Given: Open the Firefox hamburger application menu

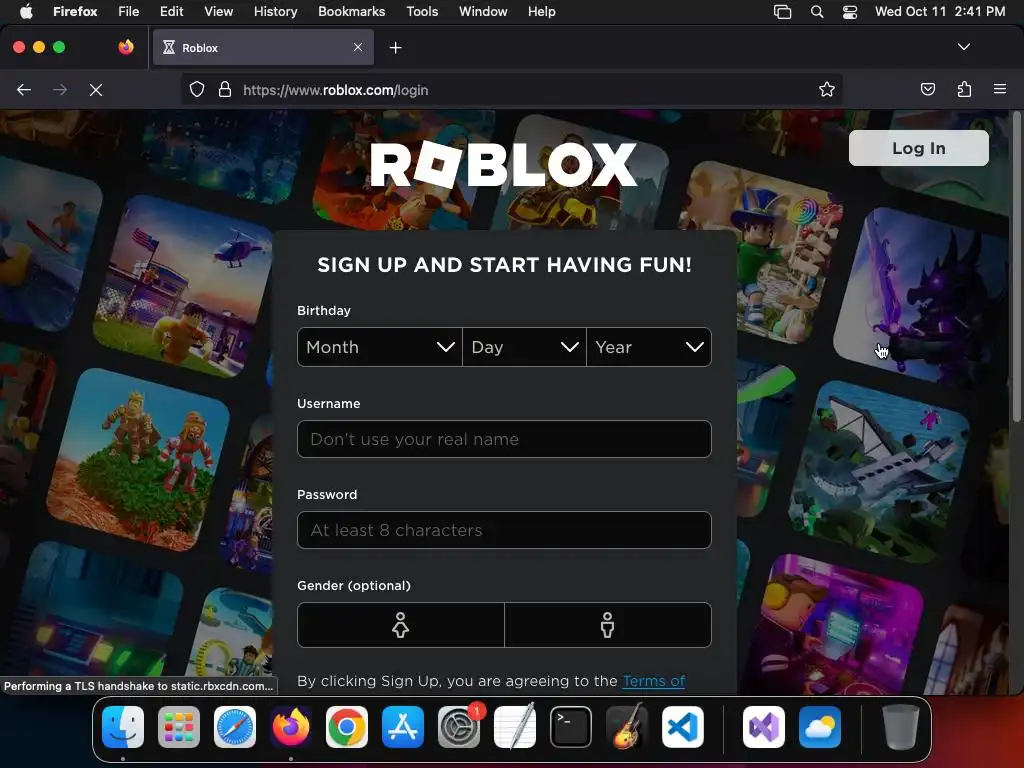Looking at the screenshot, I should [1000, 89].
